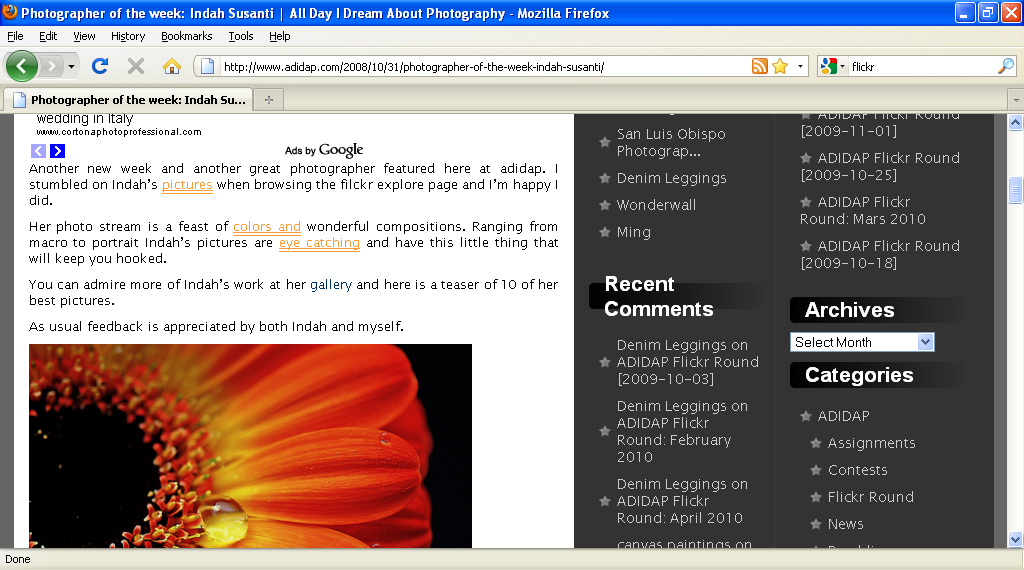1024x570 pixels.
Task: Open a new tab with the plus button
Action: [x=268, y=100]
